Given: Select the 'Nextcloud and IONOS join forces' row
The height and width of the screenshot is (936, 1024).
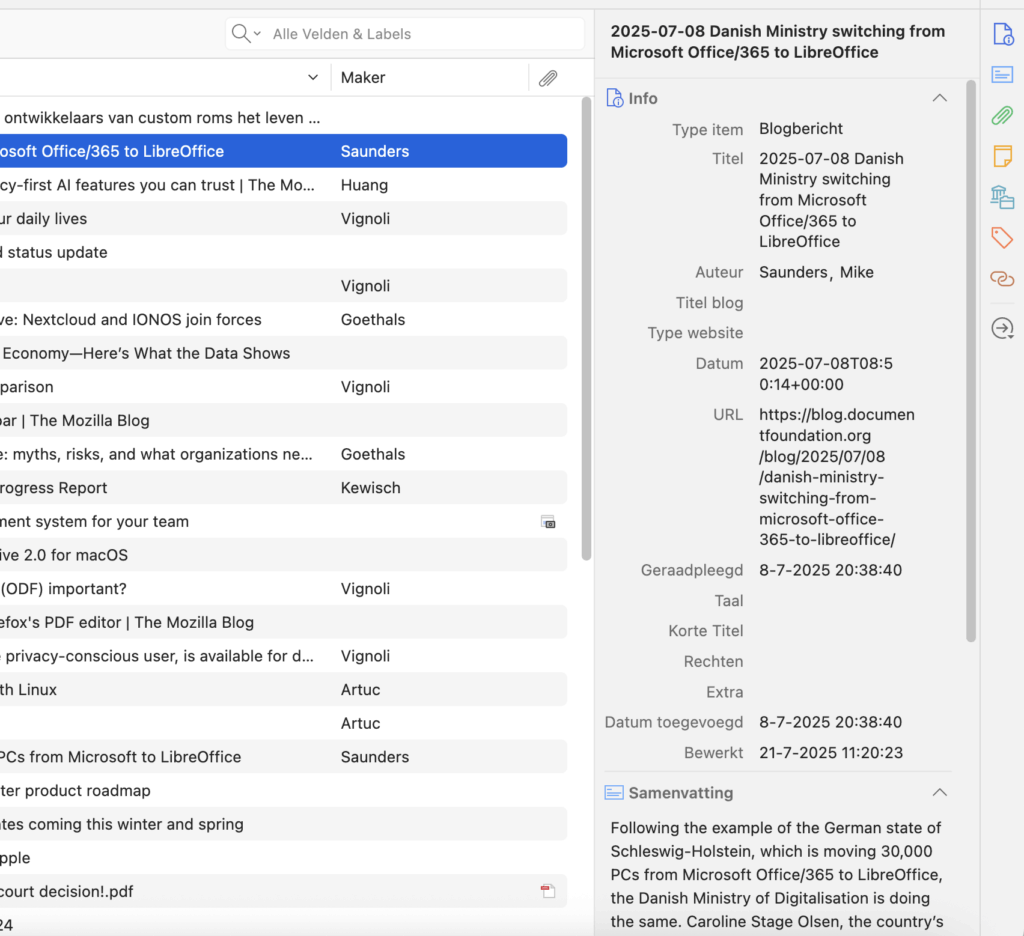Looking at the screenshot, I should pos(283,319).
